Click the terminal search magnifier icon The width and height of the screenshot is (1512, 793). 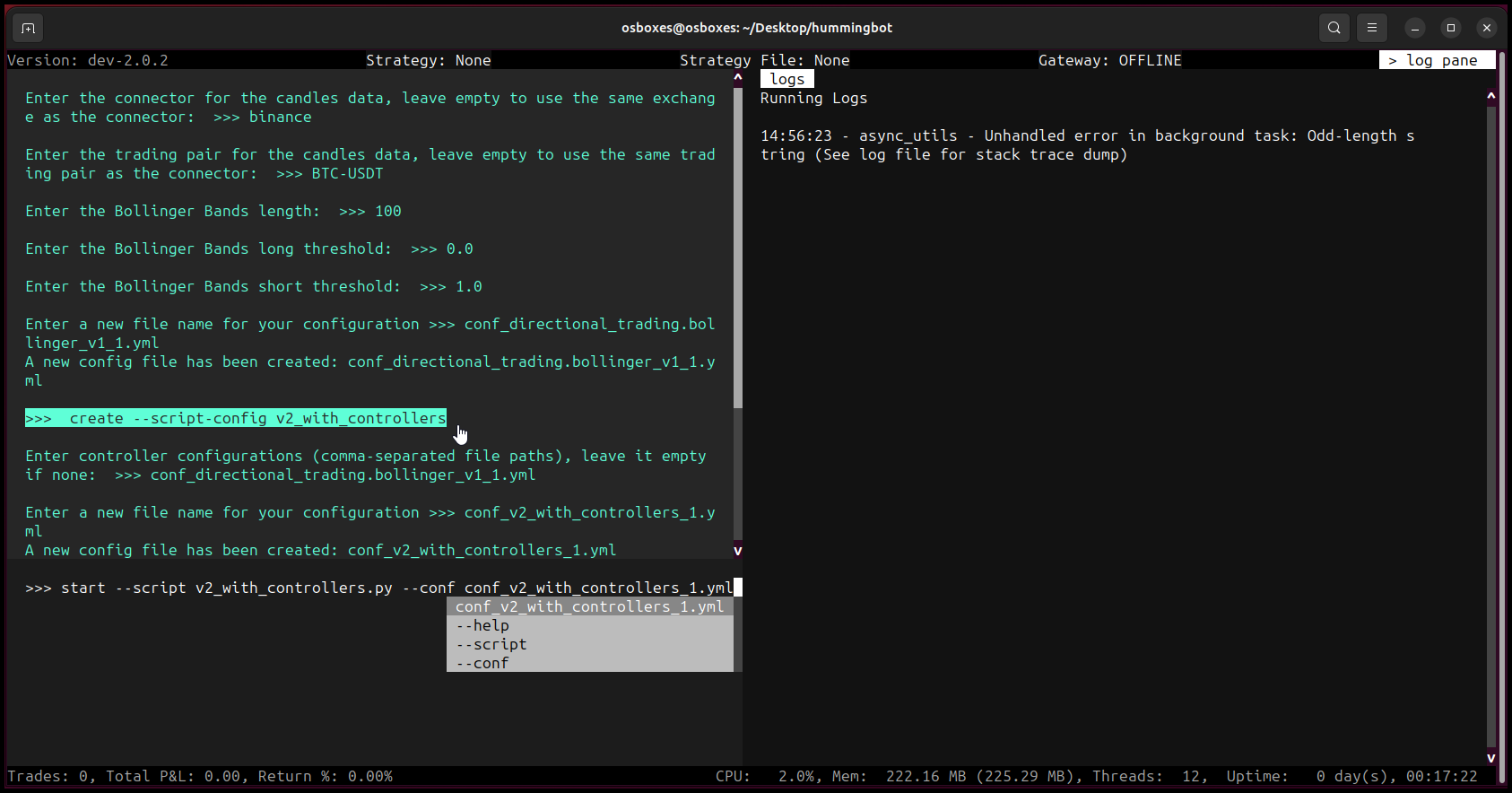pyautogui.click(x=1334, y=28)
